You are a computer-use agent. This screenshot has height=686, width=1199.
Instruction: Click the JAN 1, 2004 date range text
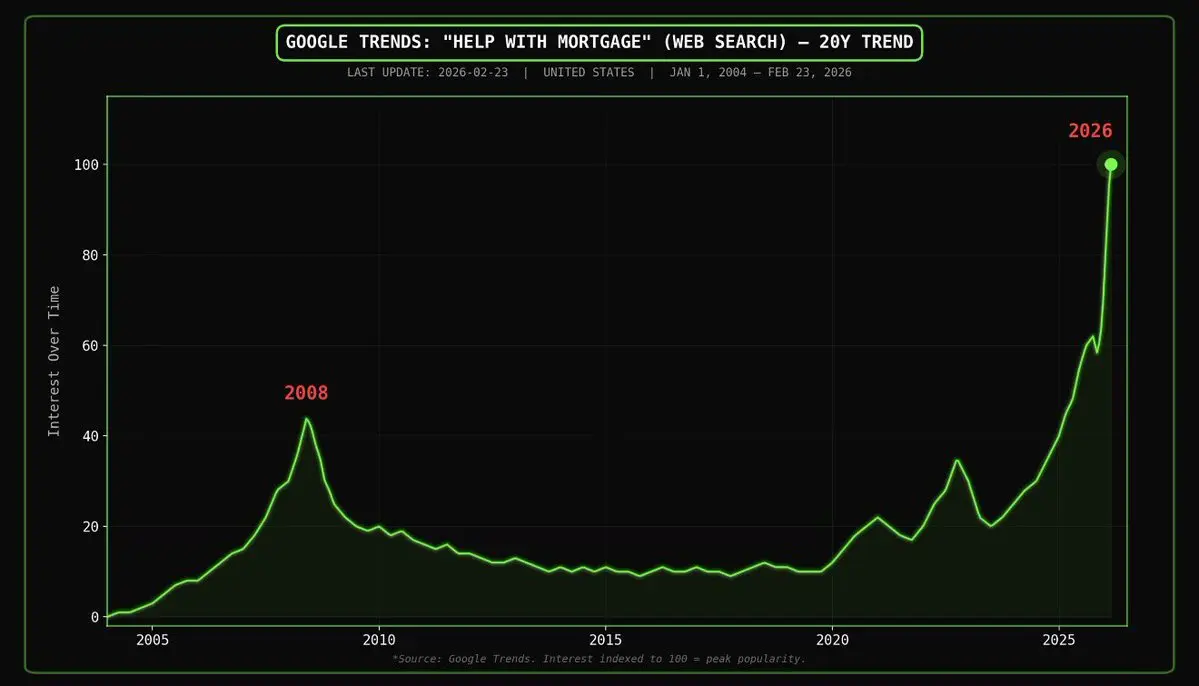[x=708, y=73]
